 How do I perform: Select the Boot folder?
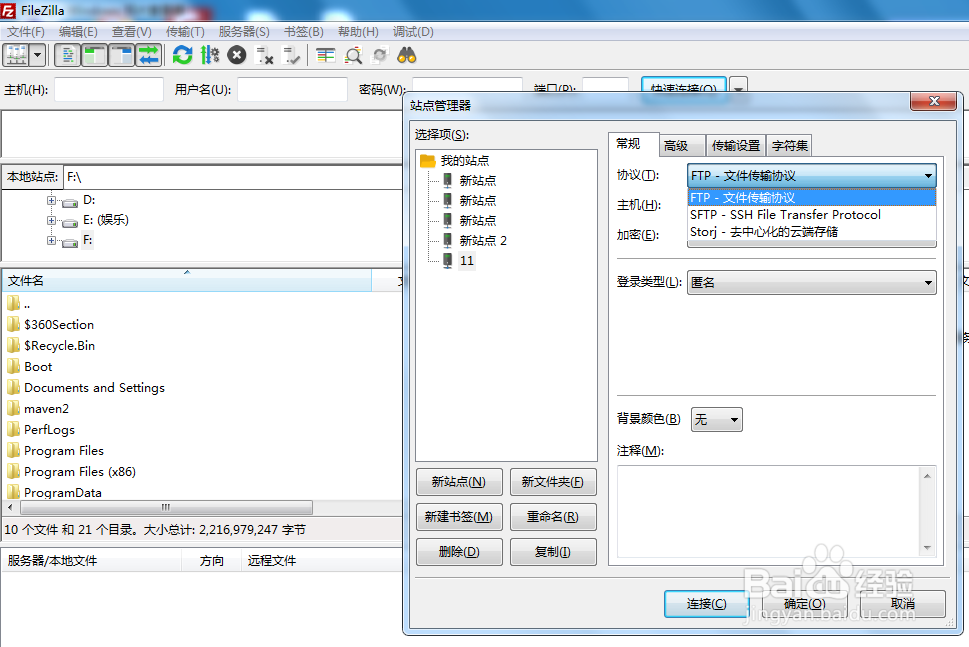(x=38, y=366)
